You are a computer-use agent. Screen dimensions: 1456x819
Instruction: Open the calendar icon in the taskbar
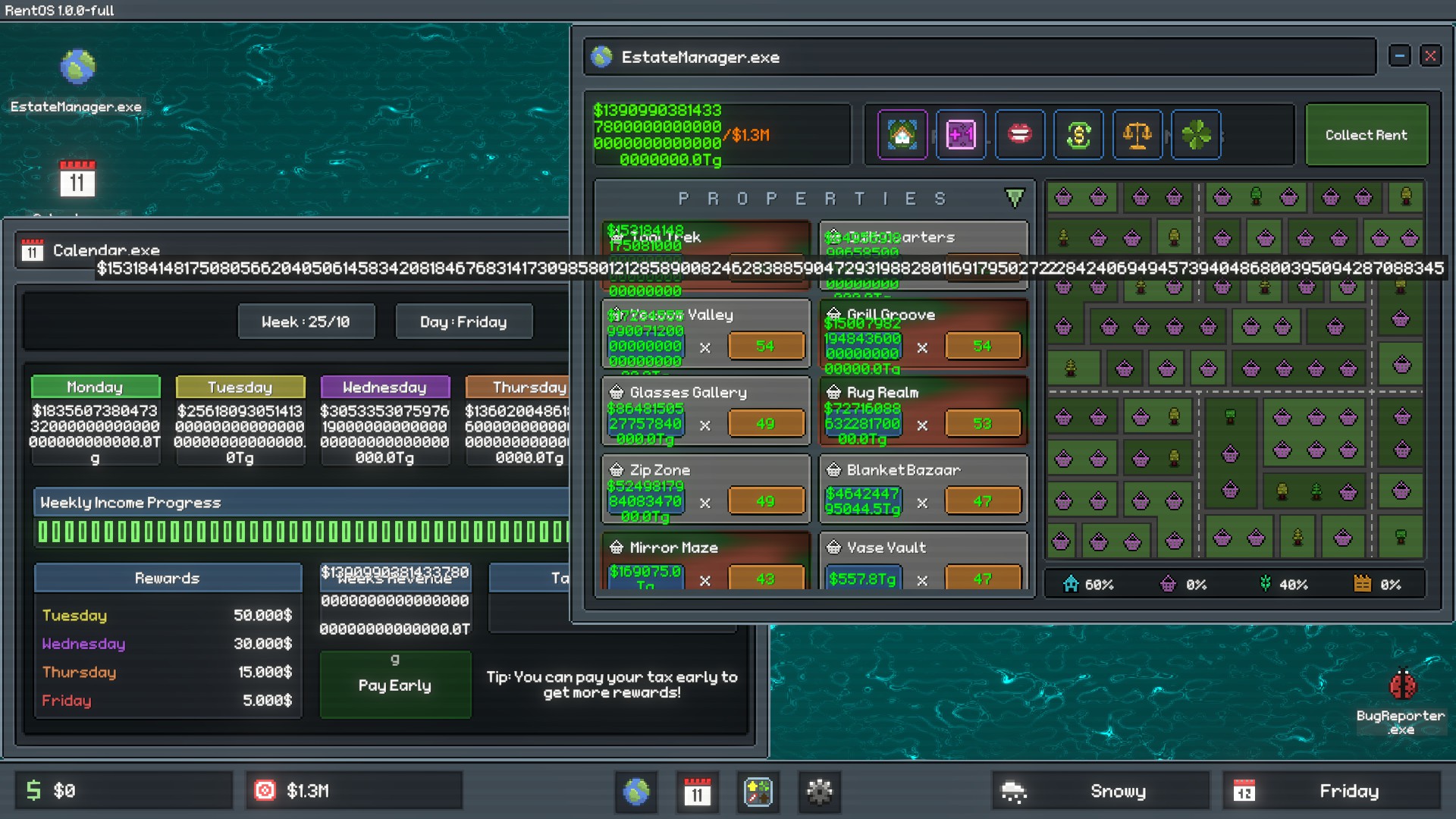pyautogui.click(x=697, y=792)
